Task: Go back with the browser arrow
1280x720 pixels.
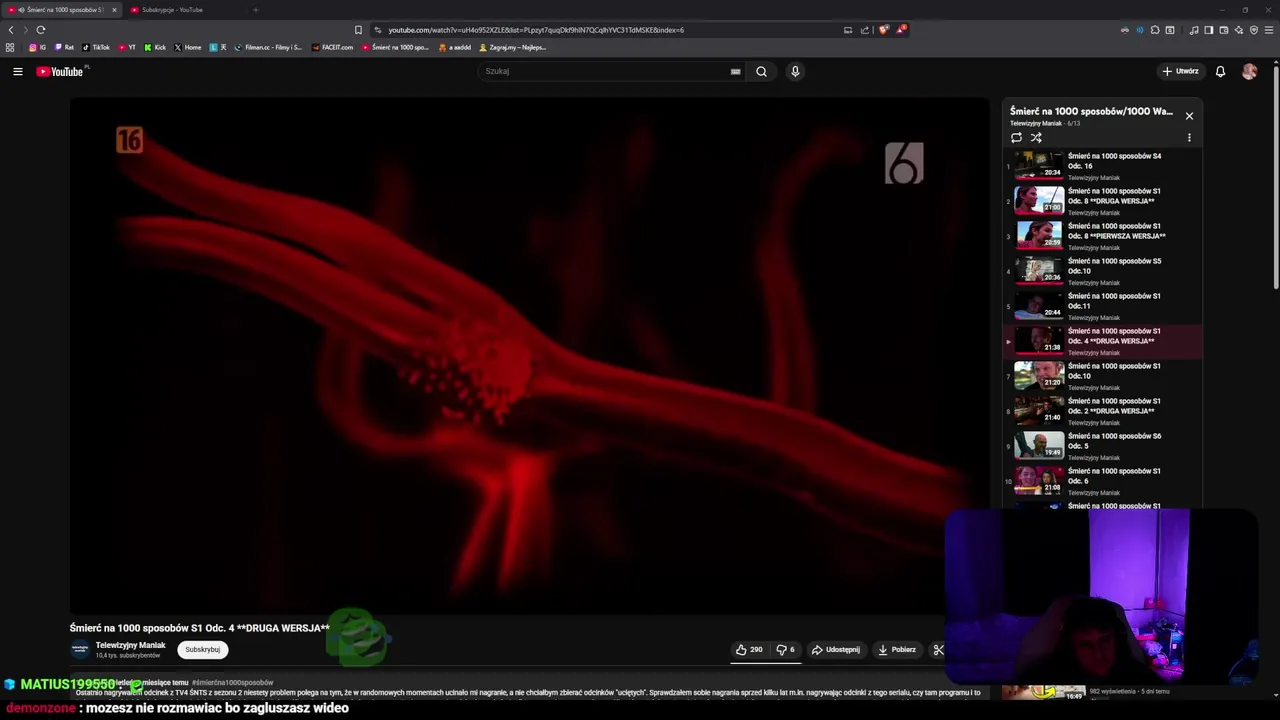Action: pos(11,30)
